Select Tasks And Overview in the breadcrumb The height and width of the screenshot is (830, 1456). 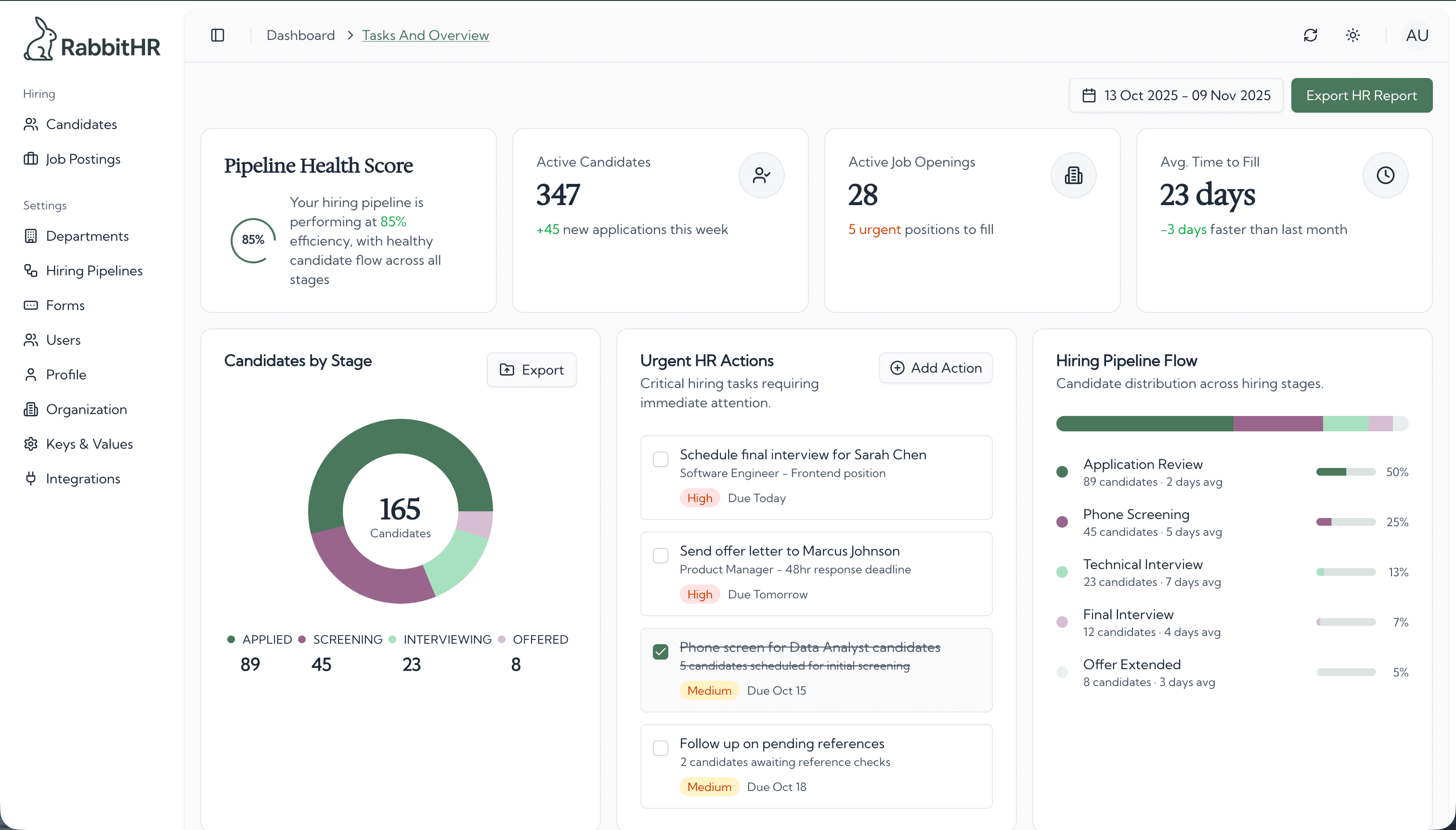[x=425, y=35]
